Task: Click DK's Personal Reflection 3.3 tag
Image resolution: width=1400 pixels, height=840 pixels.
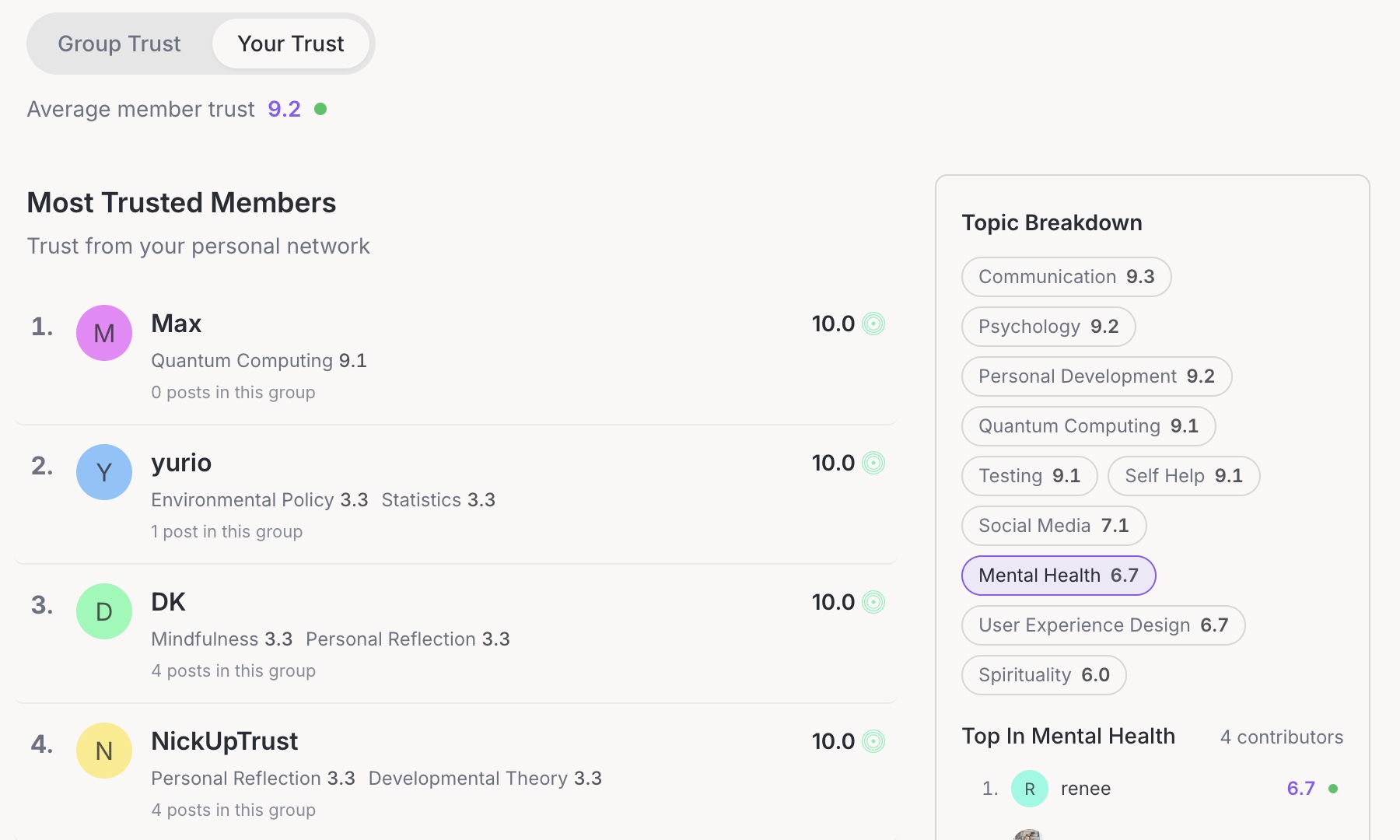Action: coord(408,639)
